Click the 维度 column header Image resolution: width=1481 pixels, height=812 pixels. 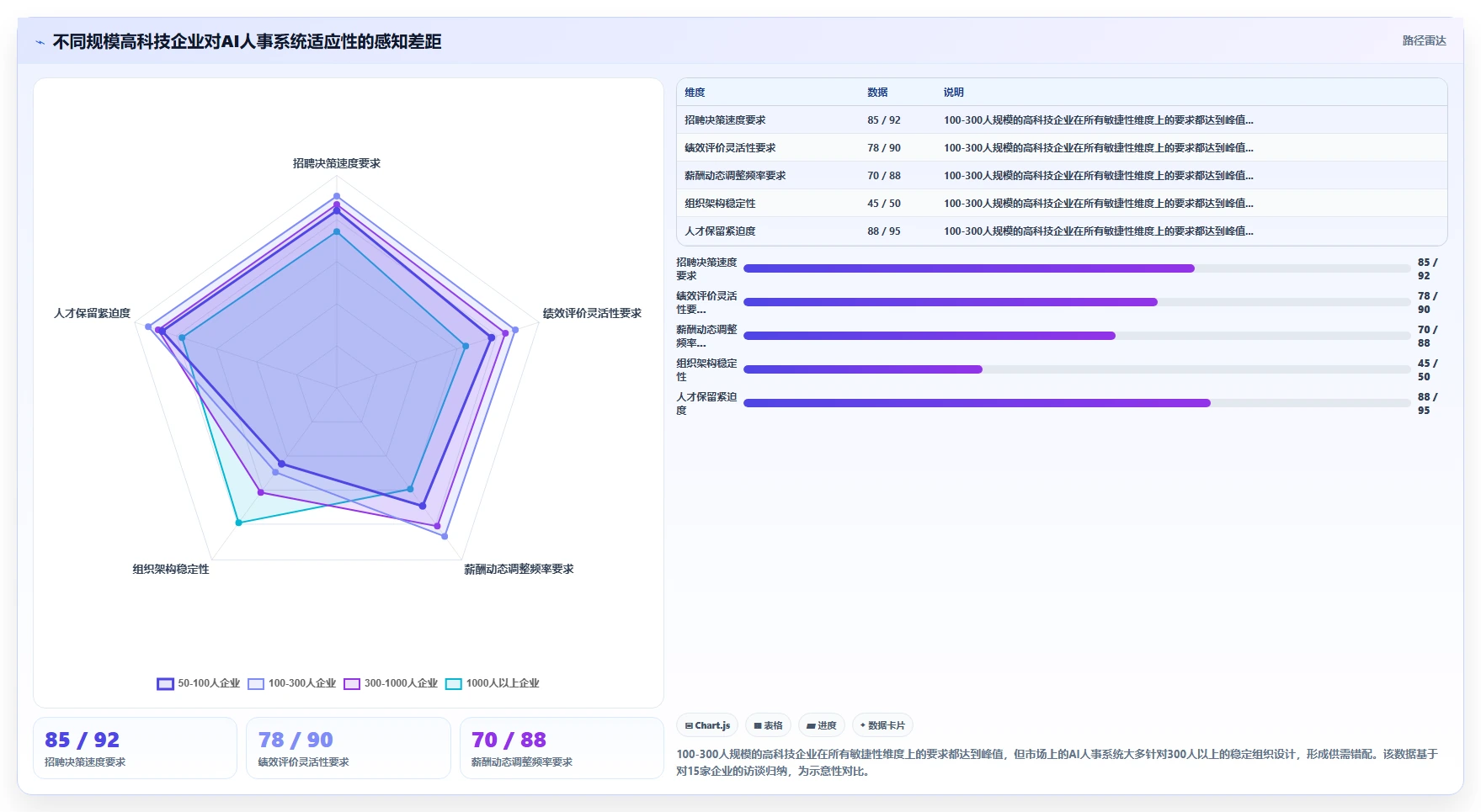click(695, 93)
